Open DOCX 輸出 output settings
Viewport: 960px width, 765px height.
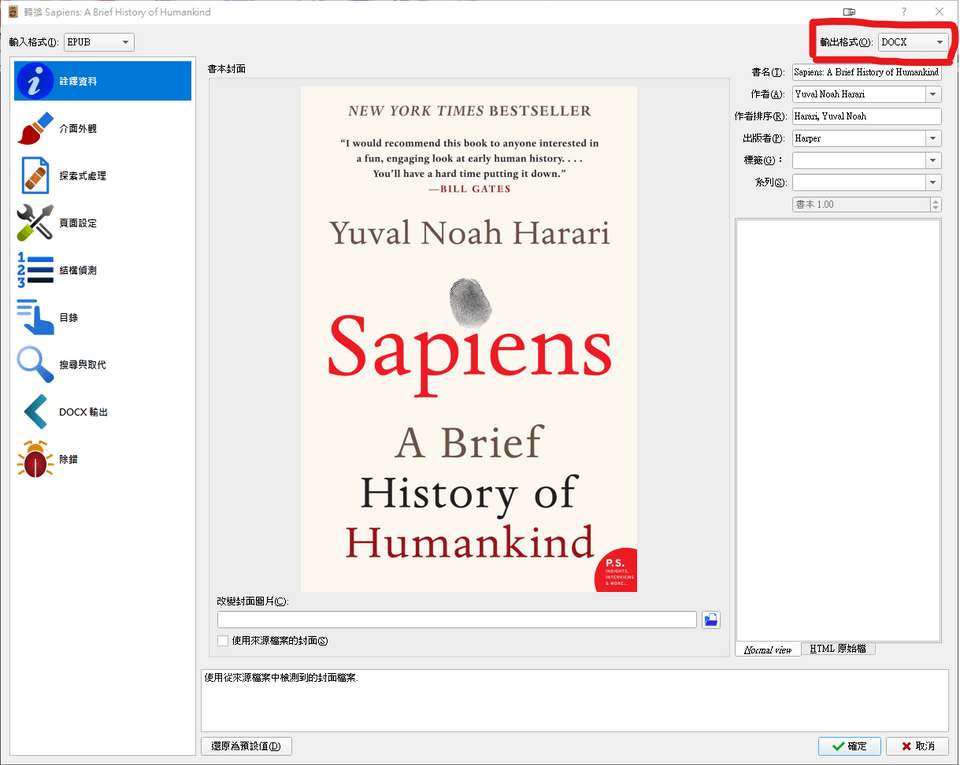(x=36, y=411)
